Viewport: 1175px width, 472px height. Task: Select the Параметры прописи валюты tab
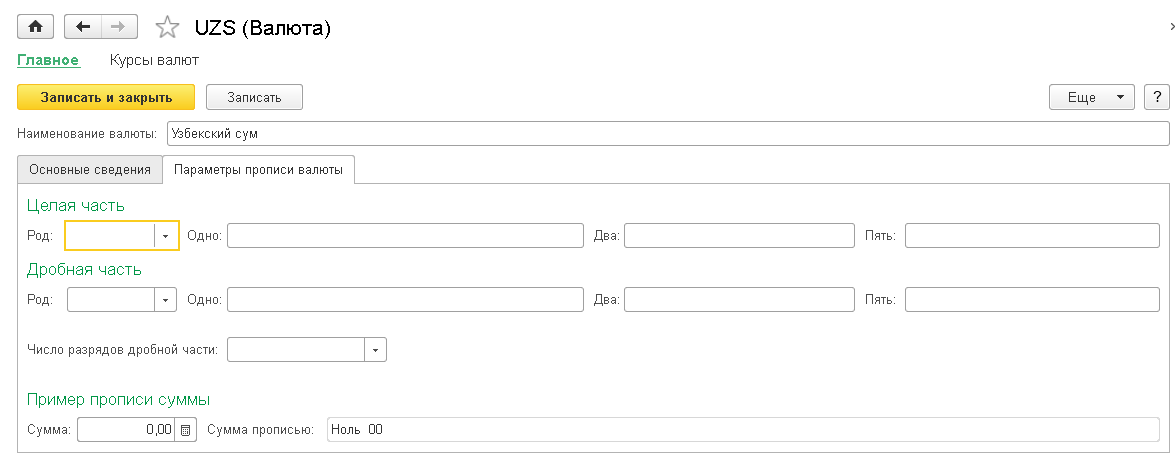pyautogui.click(x=258, y=170)
